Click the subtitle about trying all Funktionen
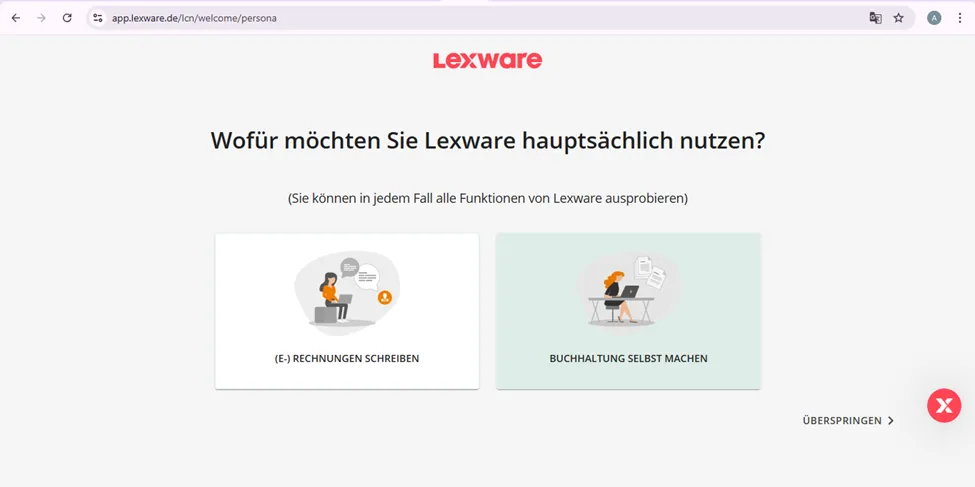The image size is (975, 487). point(488,199)
